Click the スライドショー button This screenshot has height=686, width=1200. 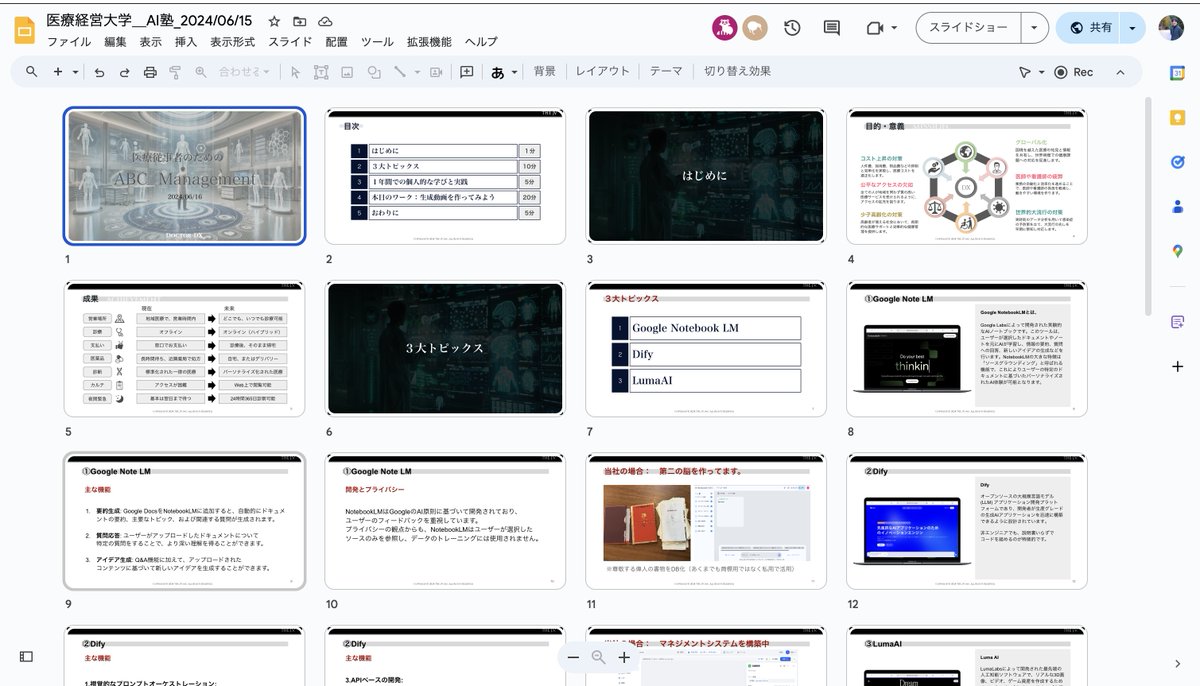[x=968, y=28]
